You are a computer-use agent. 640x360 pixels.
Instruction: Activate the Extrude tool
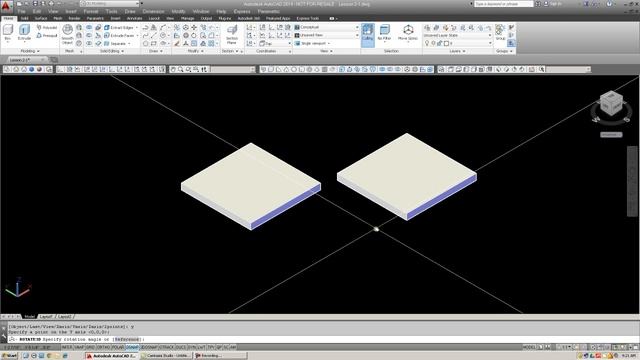24,33
